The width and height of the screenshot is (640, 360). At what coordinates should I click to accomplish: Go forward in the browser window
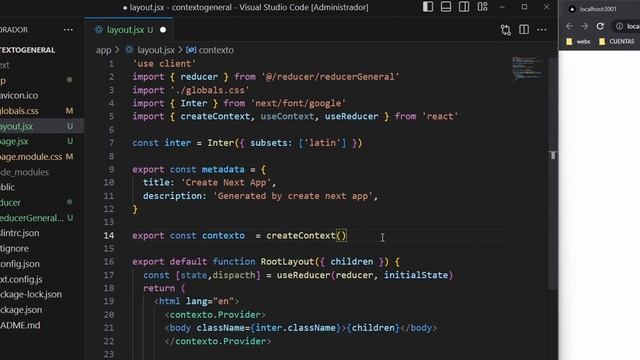click(584, 26)
